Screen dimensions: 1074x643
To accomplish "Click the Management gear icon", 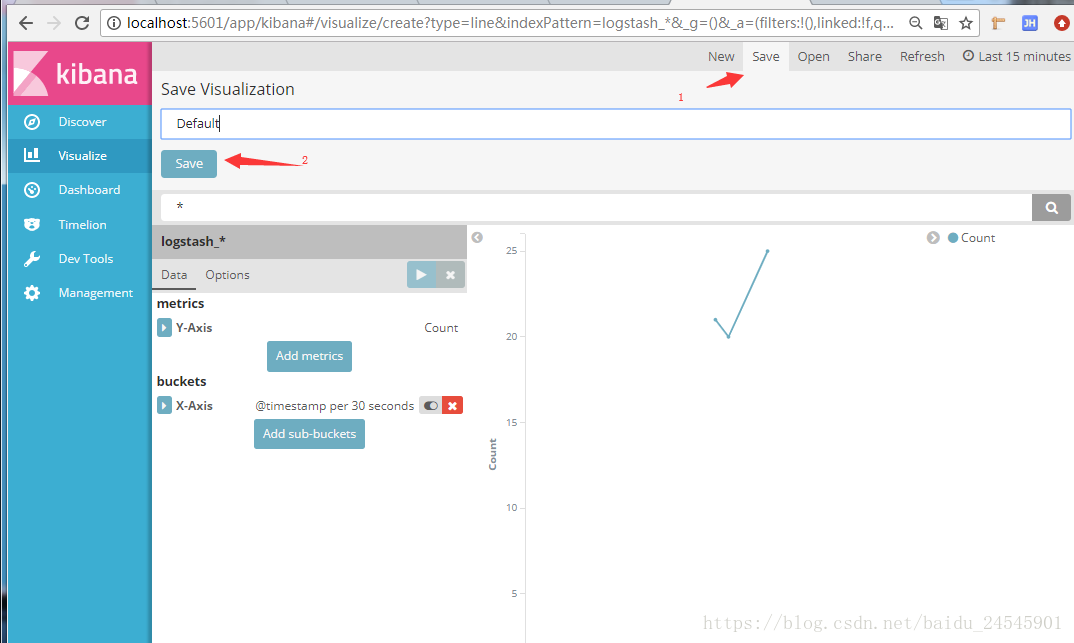I will pos(32,293).
